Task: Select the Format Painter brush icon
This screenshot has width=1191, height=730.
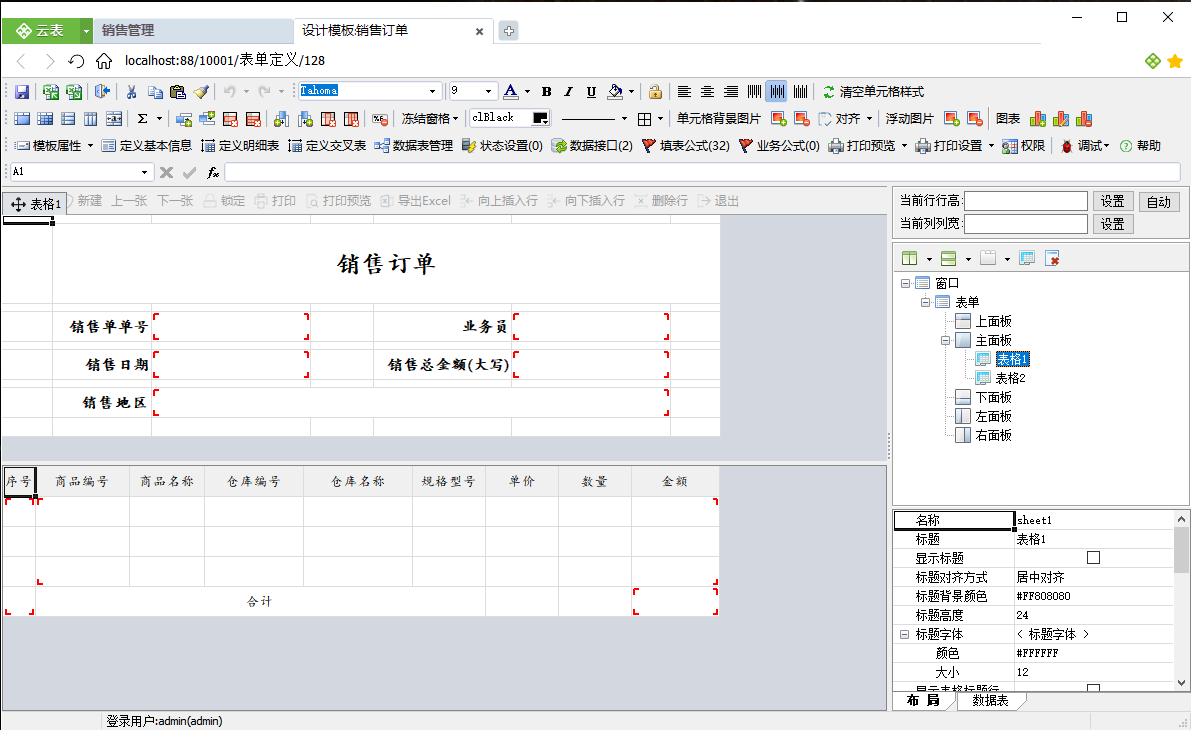Action: tap(201, 92)
